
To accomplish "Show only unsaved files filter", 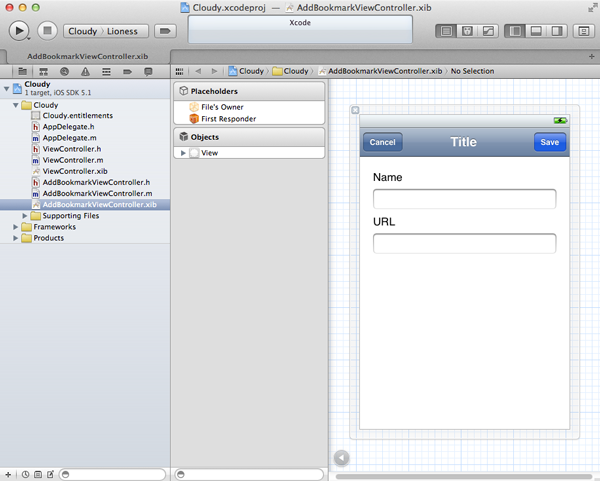I will click(50, 474).
